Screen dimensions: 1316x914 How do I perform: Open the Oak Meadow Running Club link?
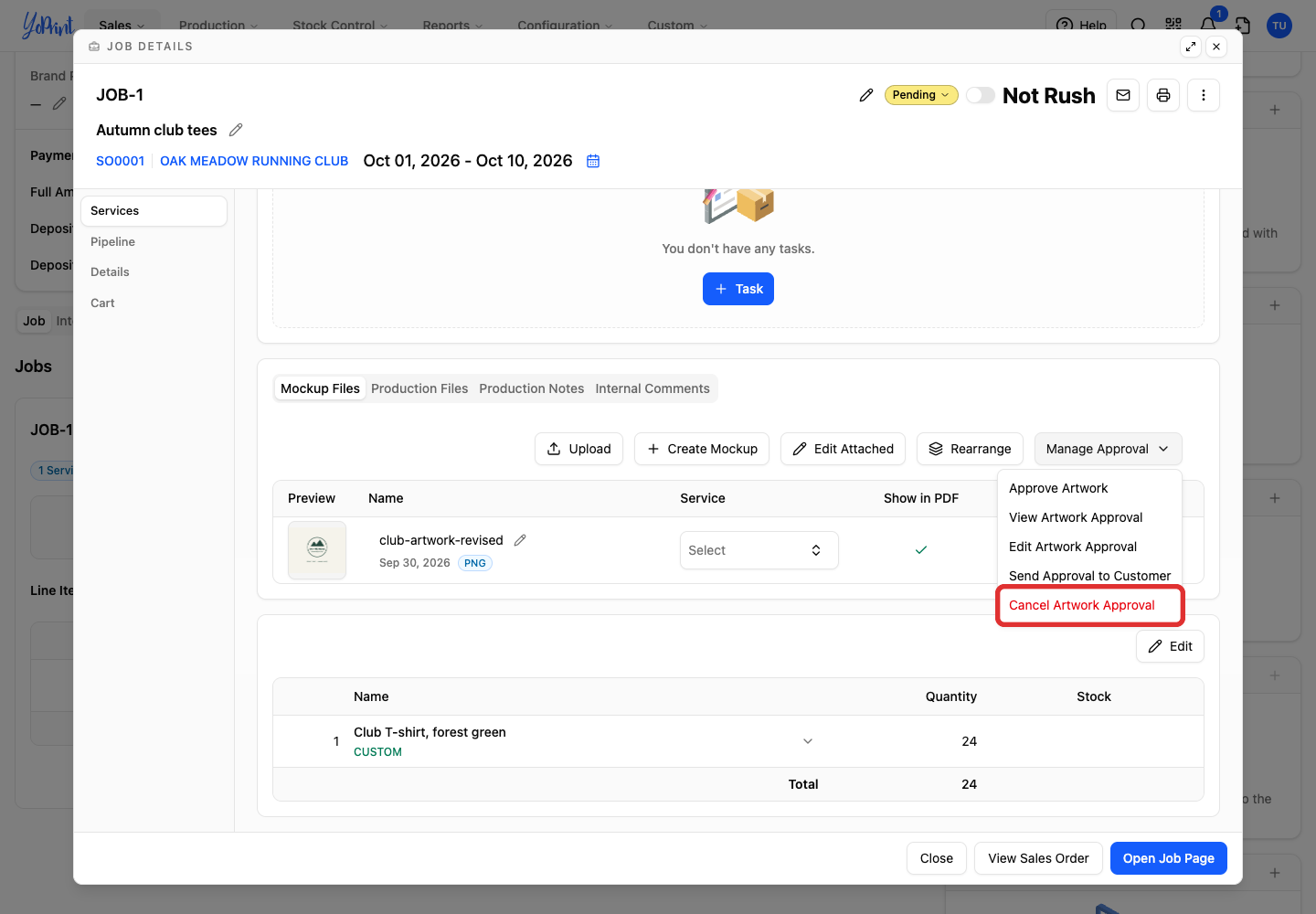coord(254,161)
